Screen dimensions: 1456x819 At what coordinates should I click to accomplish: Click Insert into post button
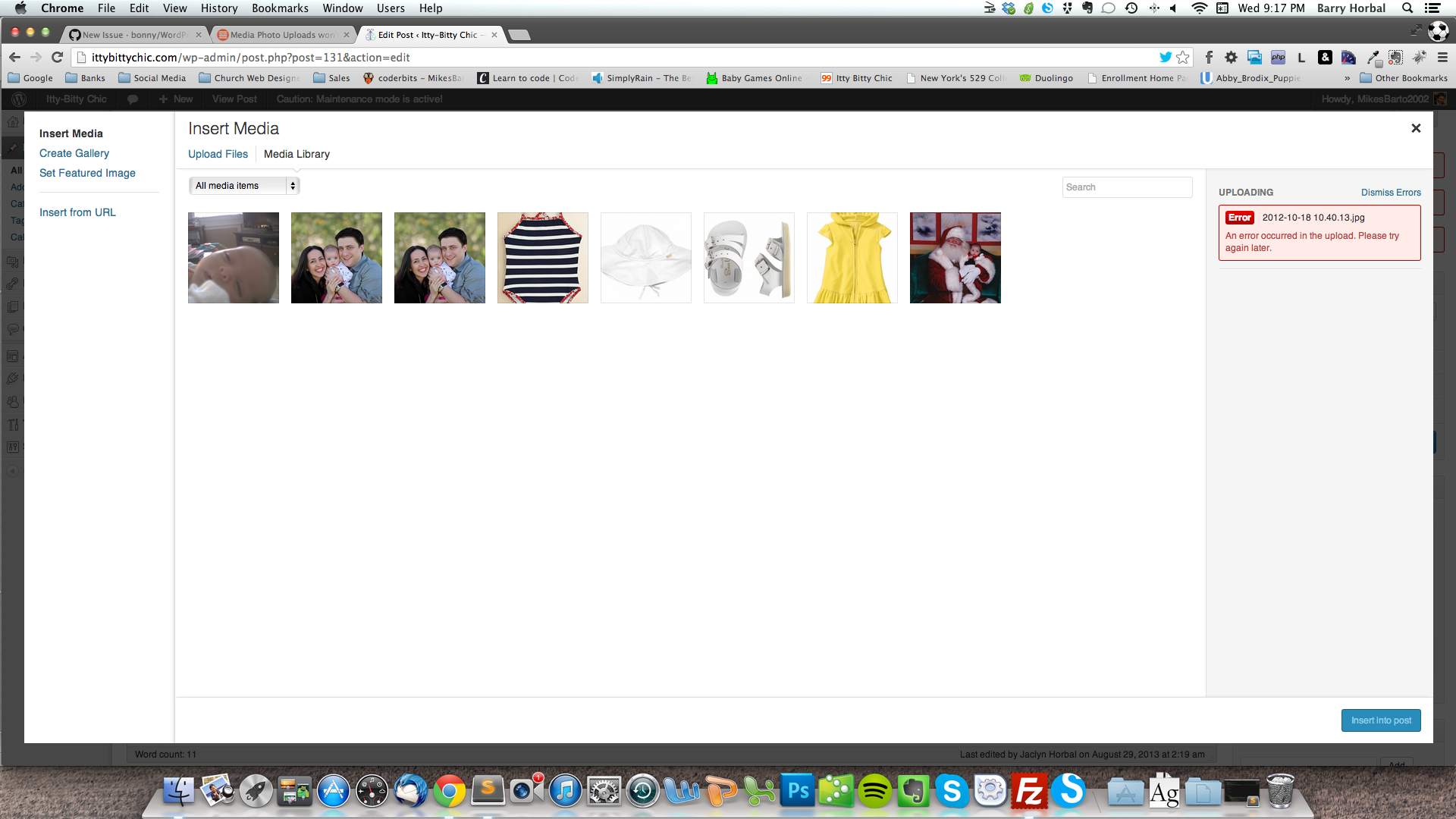coord(1381,720)
